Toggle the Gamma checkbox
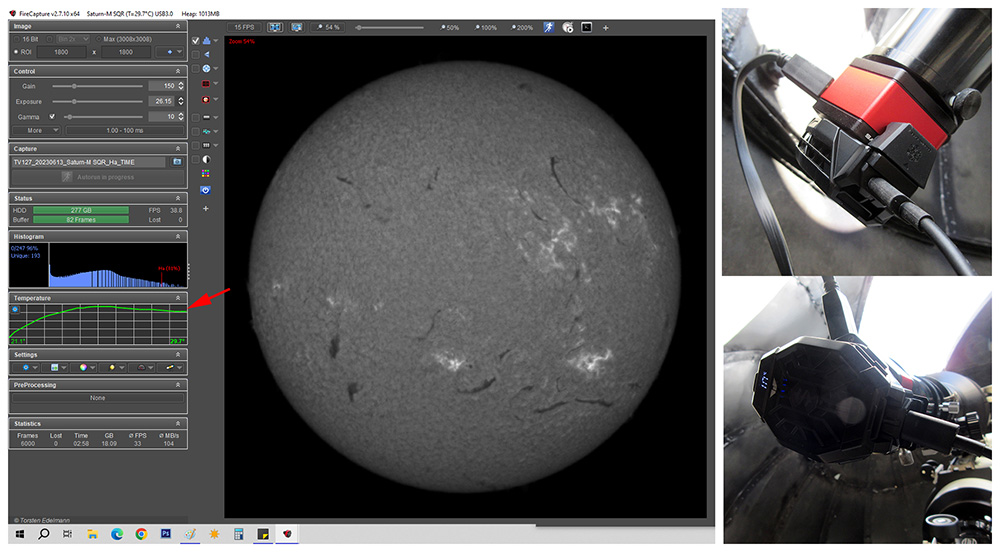 tap(52, 116)
